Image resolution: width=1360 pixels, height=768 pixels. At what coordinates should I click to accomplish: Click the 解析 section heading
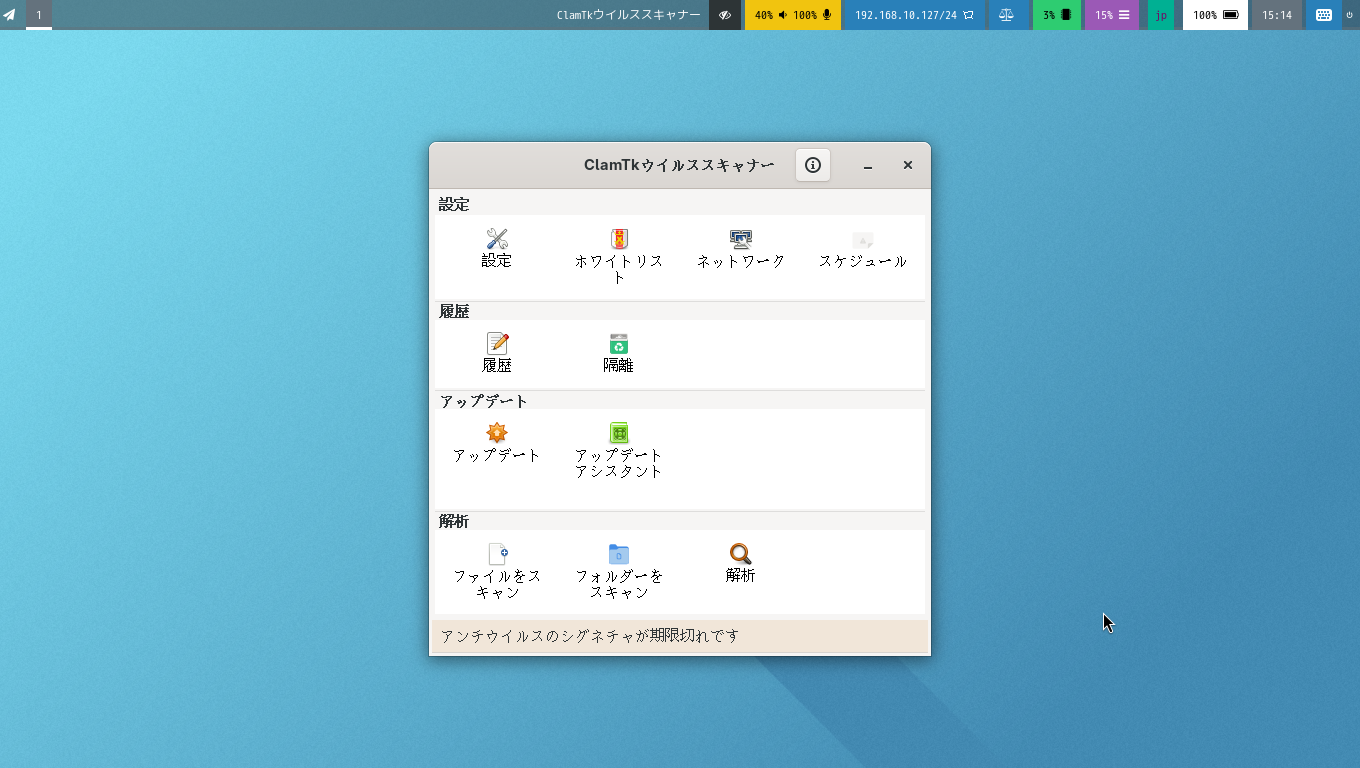coord(454,521)
